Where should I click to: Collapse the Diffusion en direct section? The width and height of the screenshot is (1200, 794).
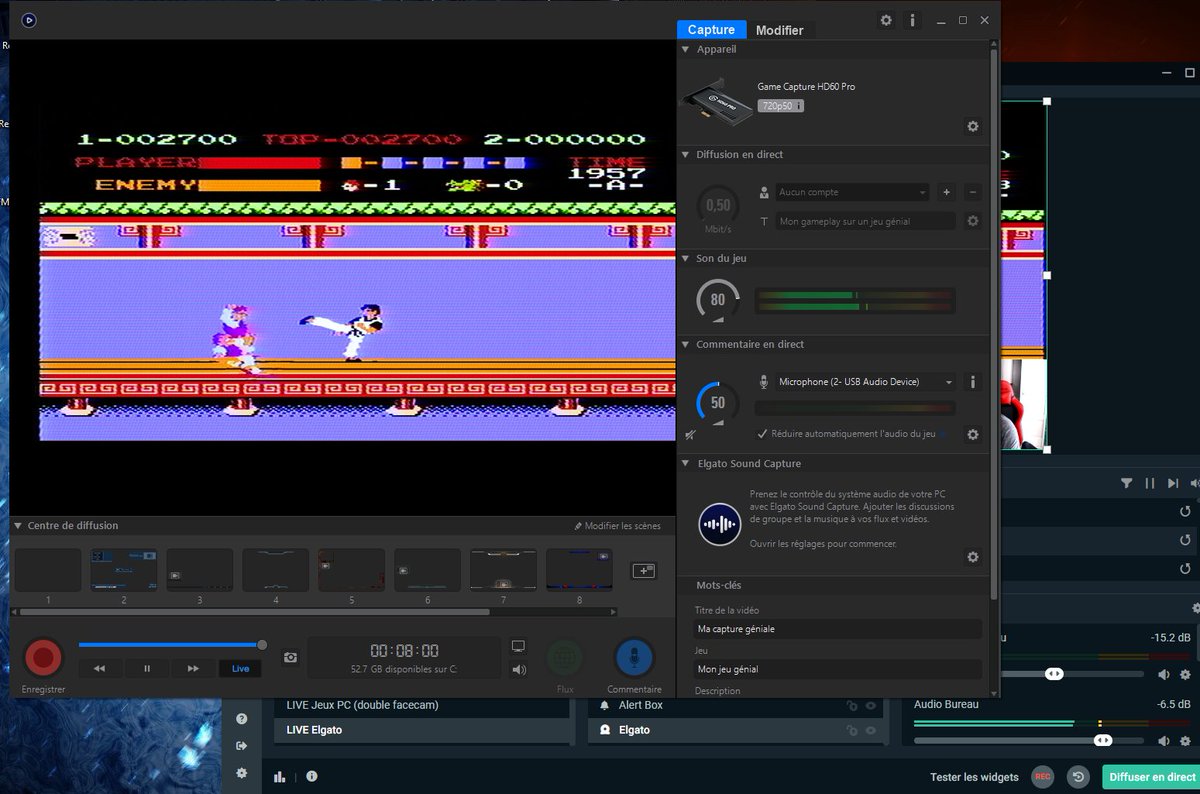click(x=686, y=155)
